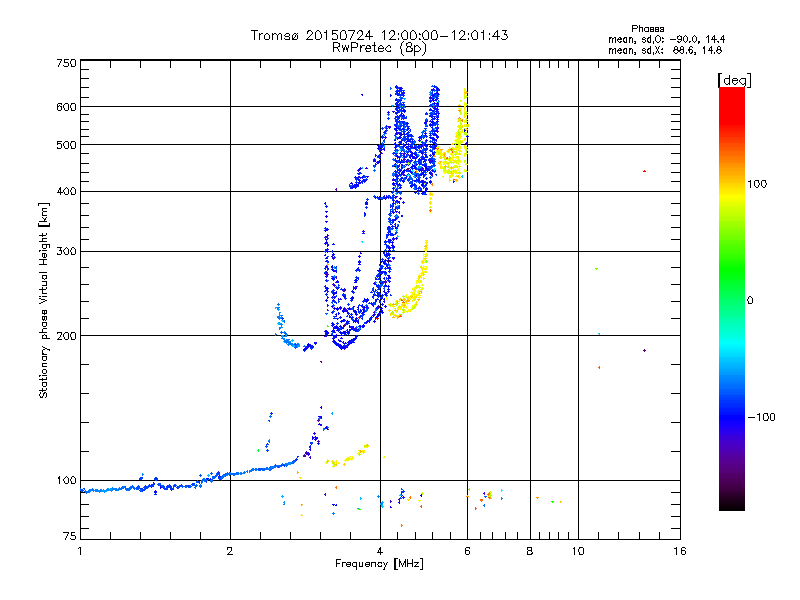Click the isolated red data point near 440 km

pyautogui.click(x=644, y=171)
